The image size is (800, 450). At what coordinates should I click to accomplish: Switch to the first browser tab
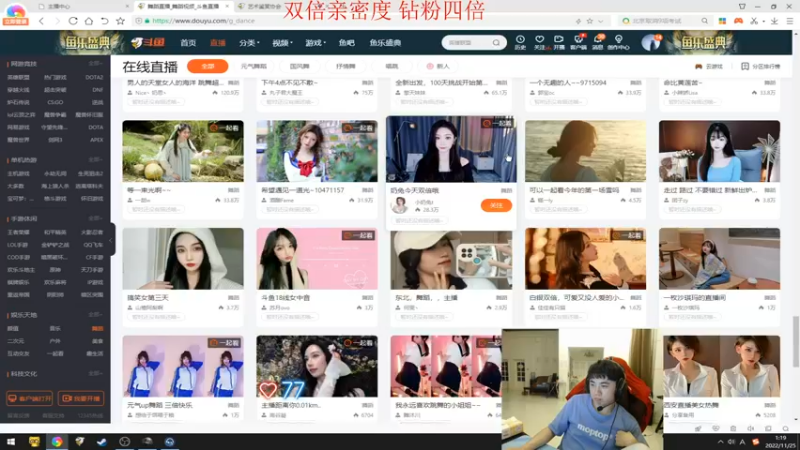(82, 7)
